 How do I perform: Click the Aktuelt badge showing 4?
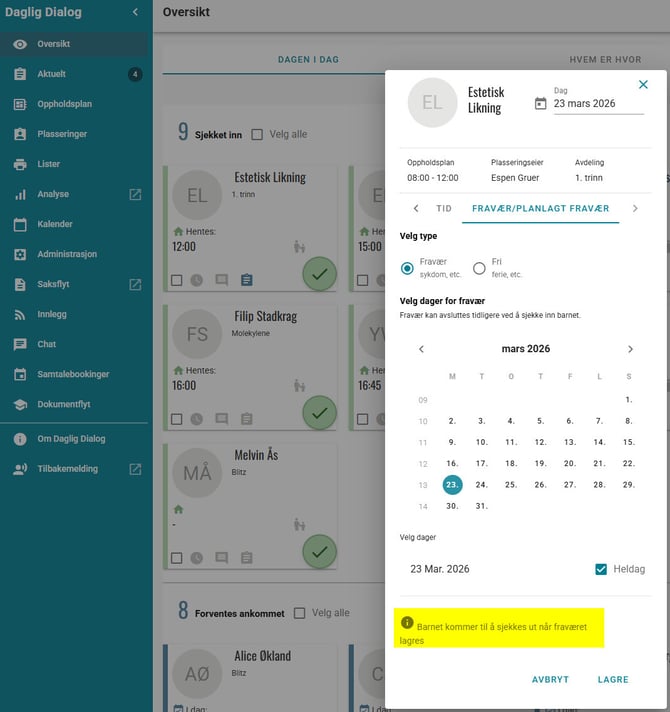[135, 74]
